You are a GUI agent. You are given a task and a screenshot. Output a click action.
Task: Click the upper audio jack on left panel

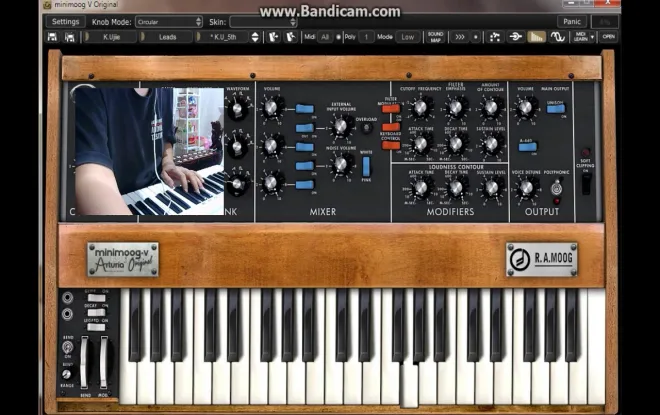[67, 298]
